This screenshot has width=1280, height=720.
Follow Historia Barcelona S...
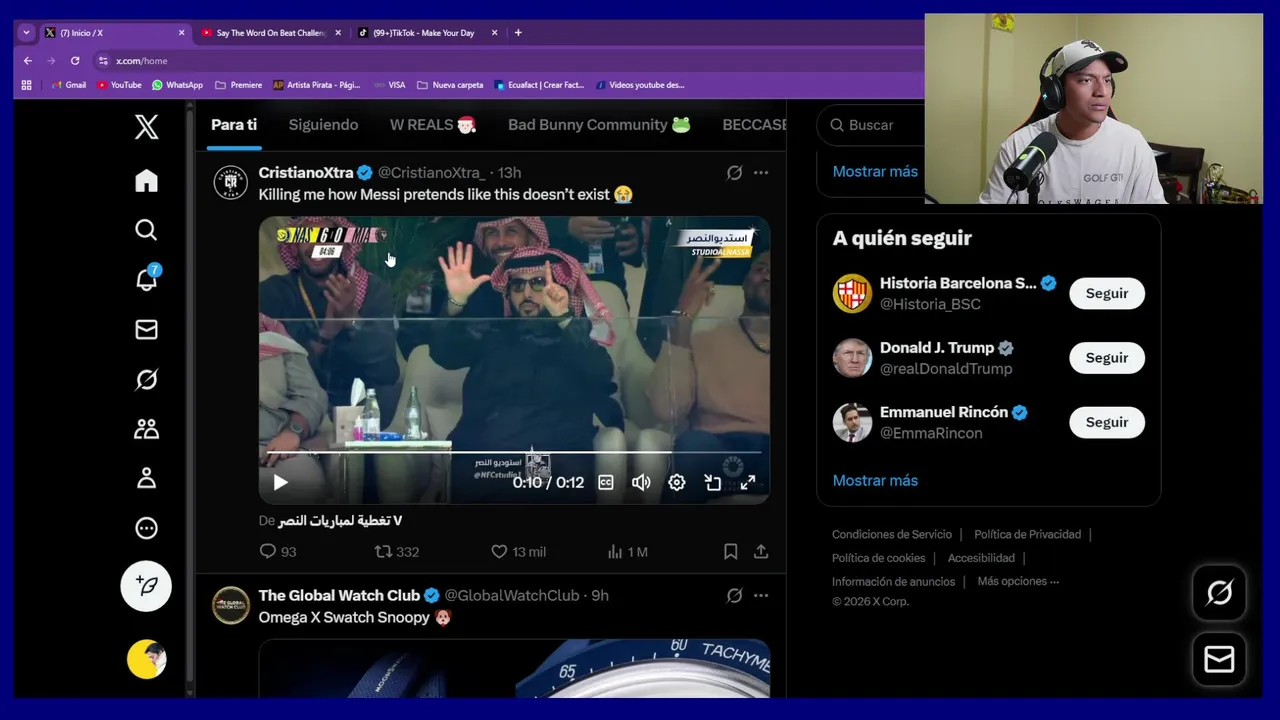[1107, 294]
